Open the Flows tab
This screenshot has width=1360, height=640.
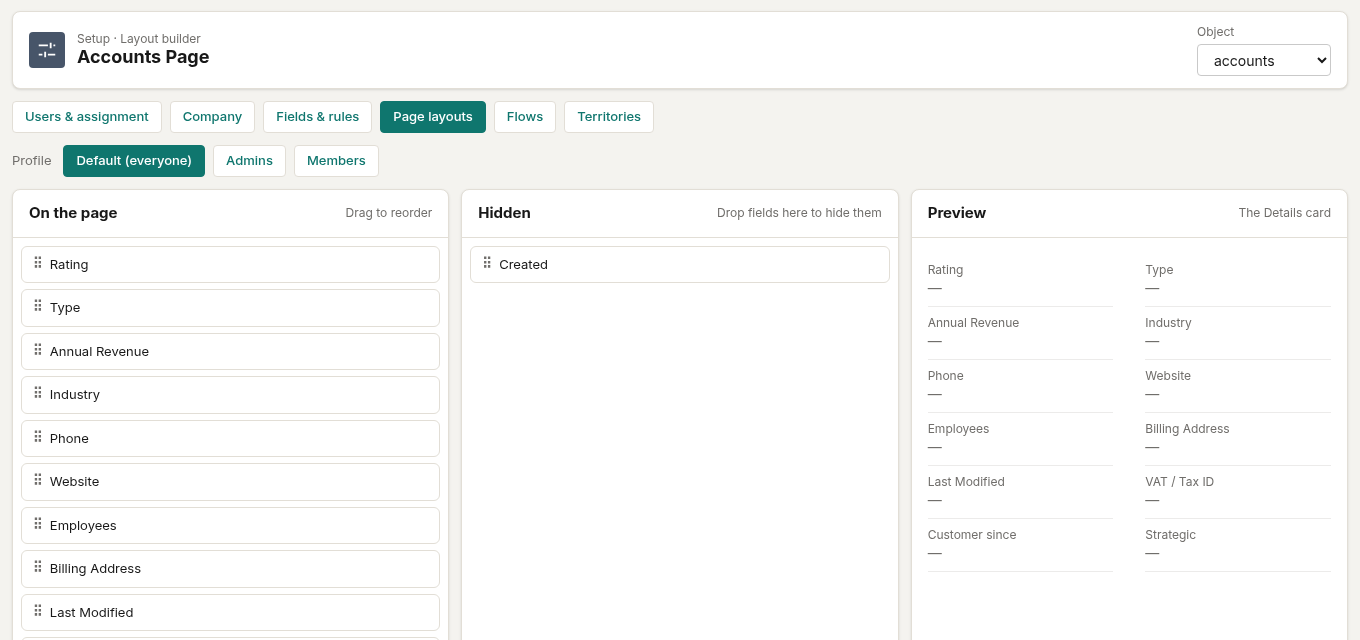(x=525, y=117)
